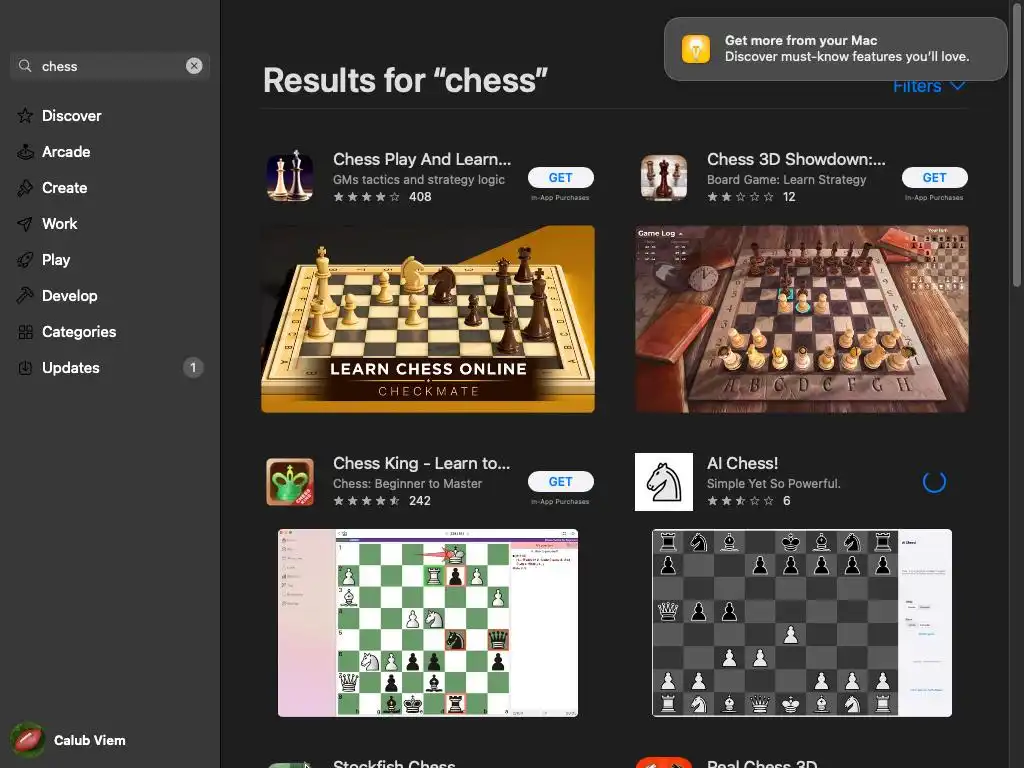The image size is (1024, 768).
Task: Get the Chess 3D Showdown app
Action: click(x=934, y=178)
